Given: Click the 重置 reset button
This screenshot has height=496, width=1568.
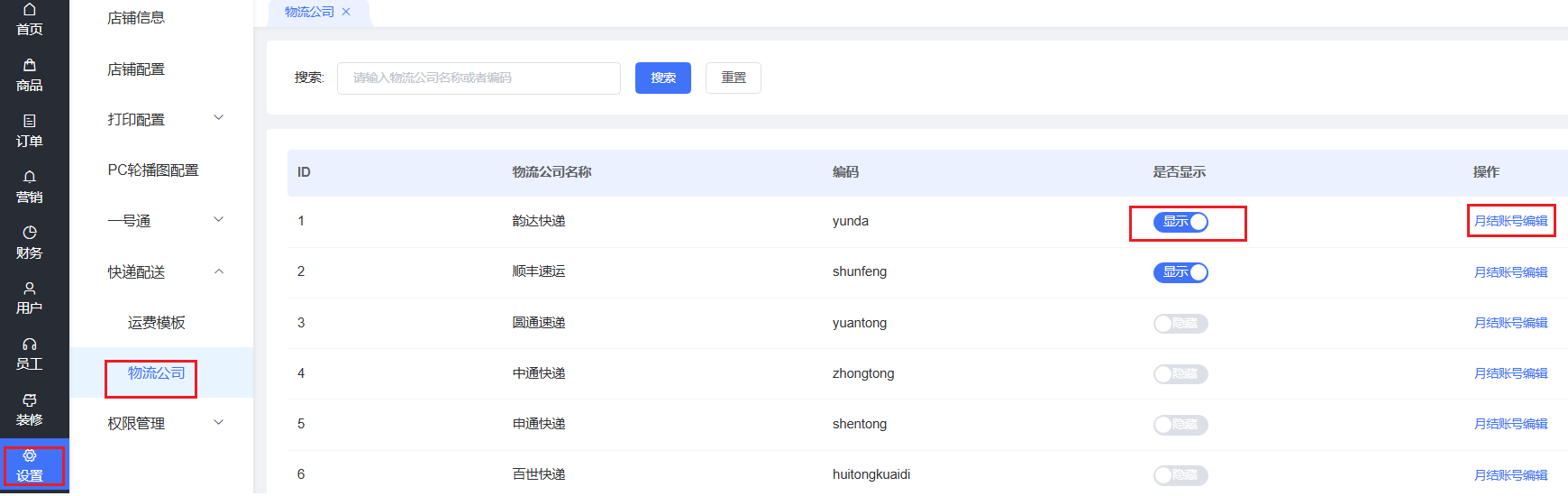Looking at the screenshot, I should pyautogui.click(x=734, y=78).
